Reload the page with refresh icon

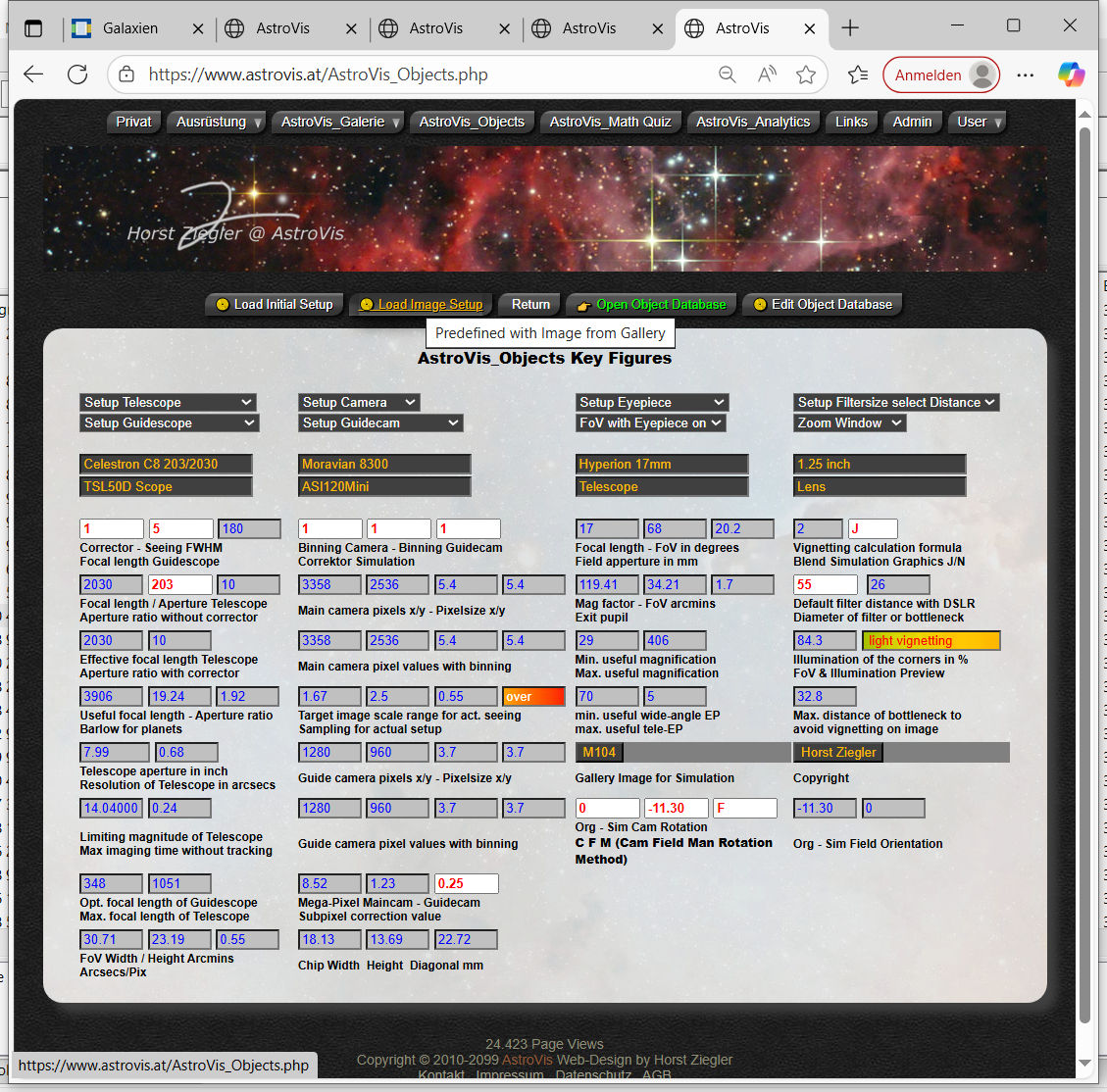click(77, 74)
